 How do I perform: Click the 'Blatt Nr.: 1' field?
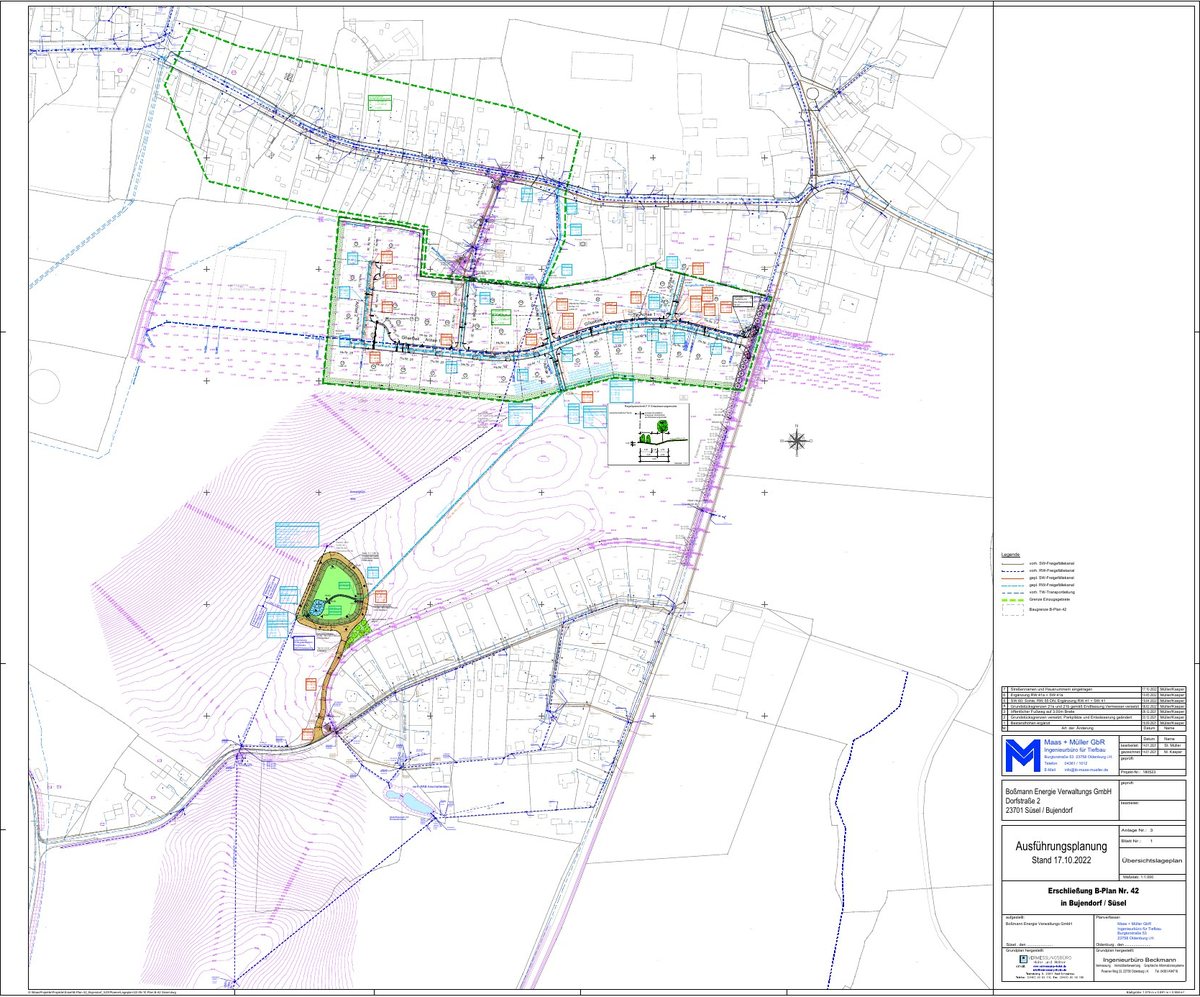[x=1152, y=841]
